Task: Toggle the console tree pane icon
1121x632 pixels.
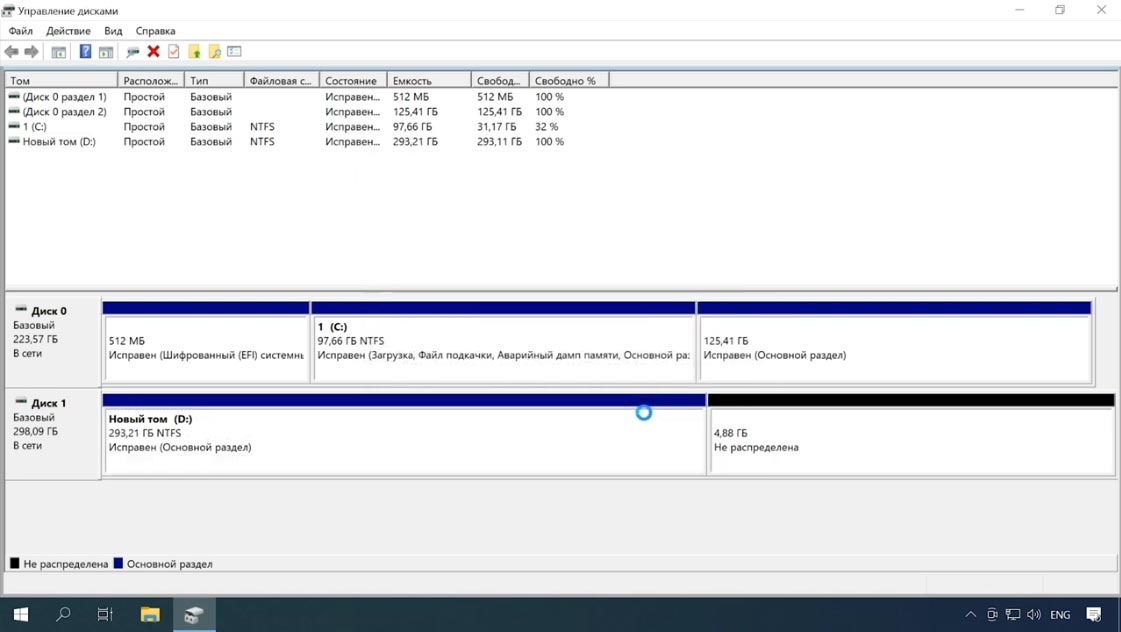Action: 59,51
